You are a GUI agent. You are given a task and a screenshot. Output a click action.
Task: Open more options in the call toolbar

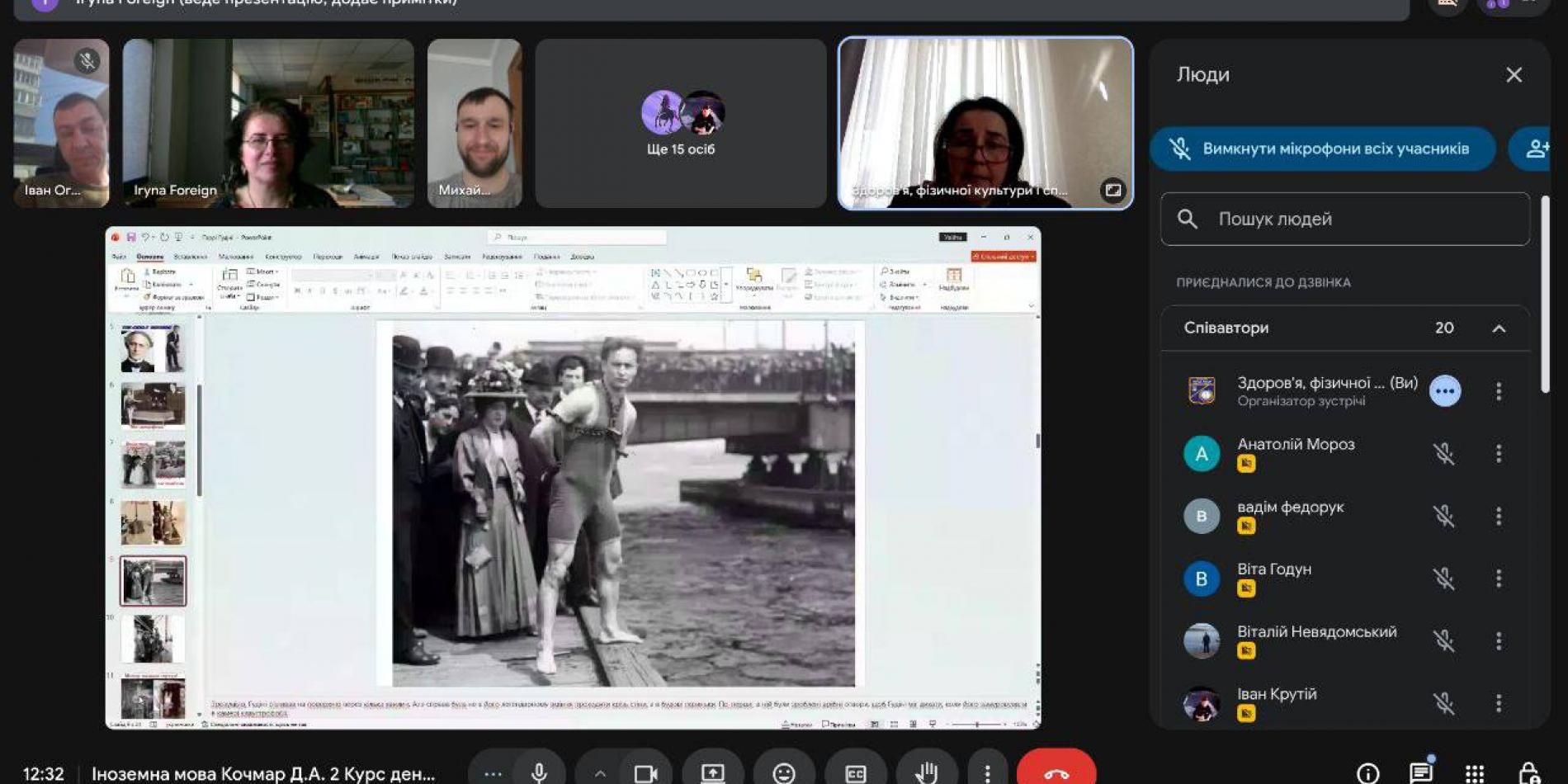pyautogui.click(x=987, y=772)
